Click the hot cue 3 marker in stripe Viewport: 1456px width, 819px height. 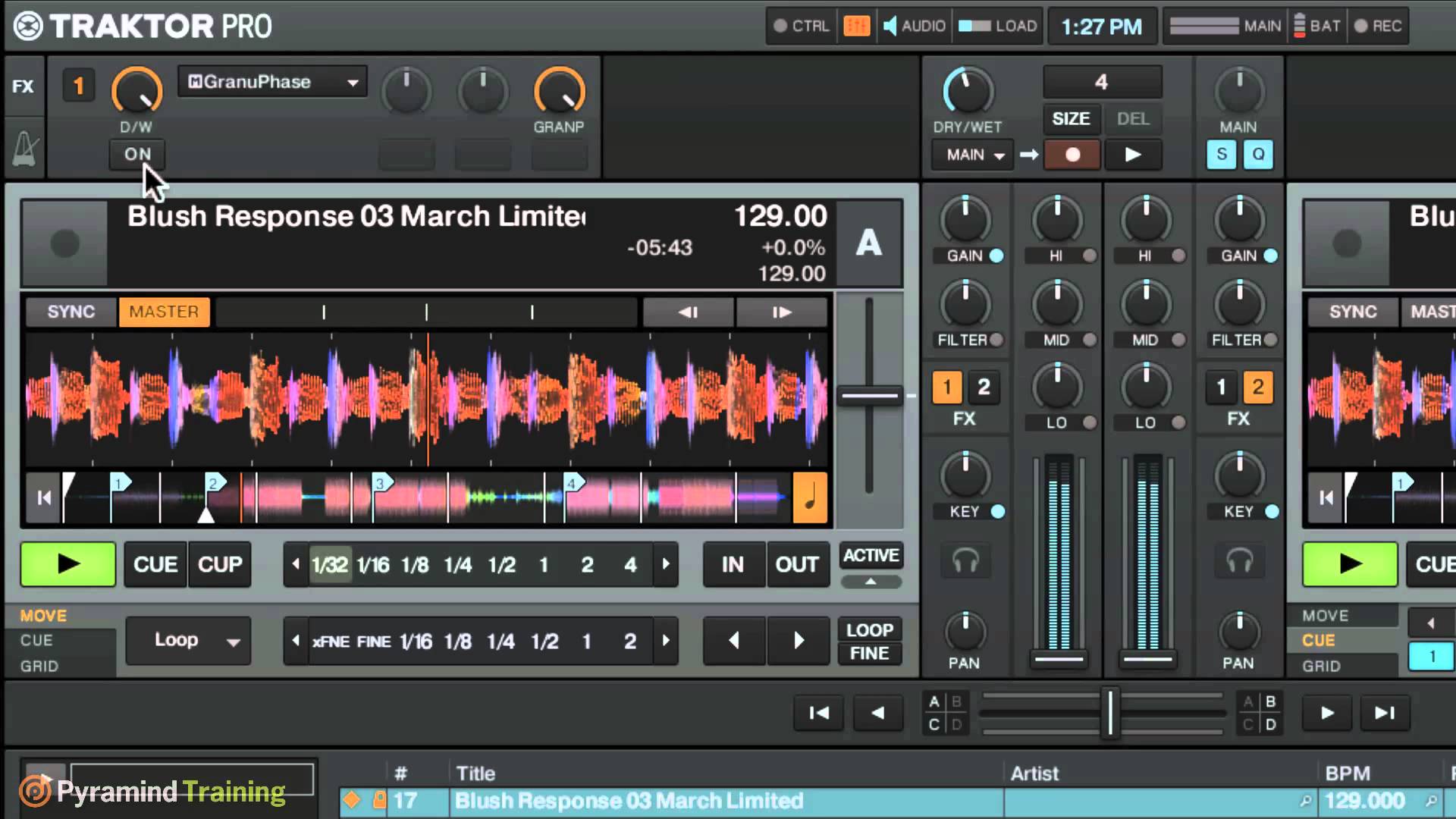tap(382, 482)
